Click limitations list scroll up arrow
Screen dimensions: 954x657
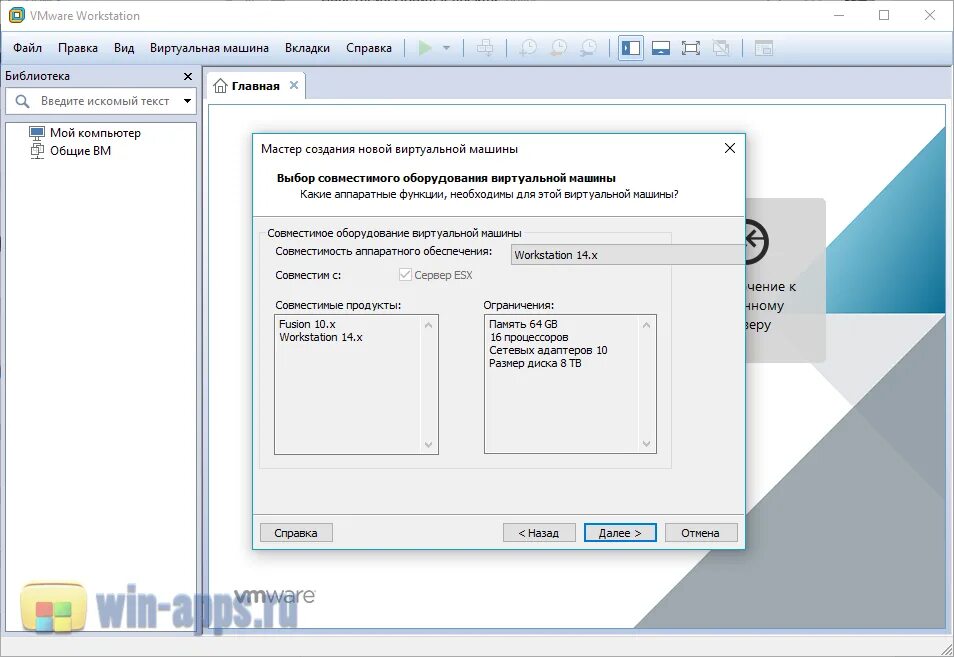(x=646, y=325)
